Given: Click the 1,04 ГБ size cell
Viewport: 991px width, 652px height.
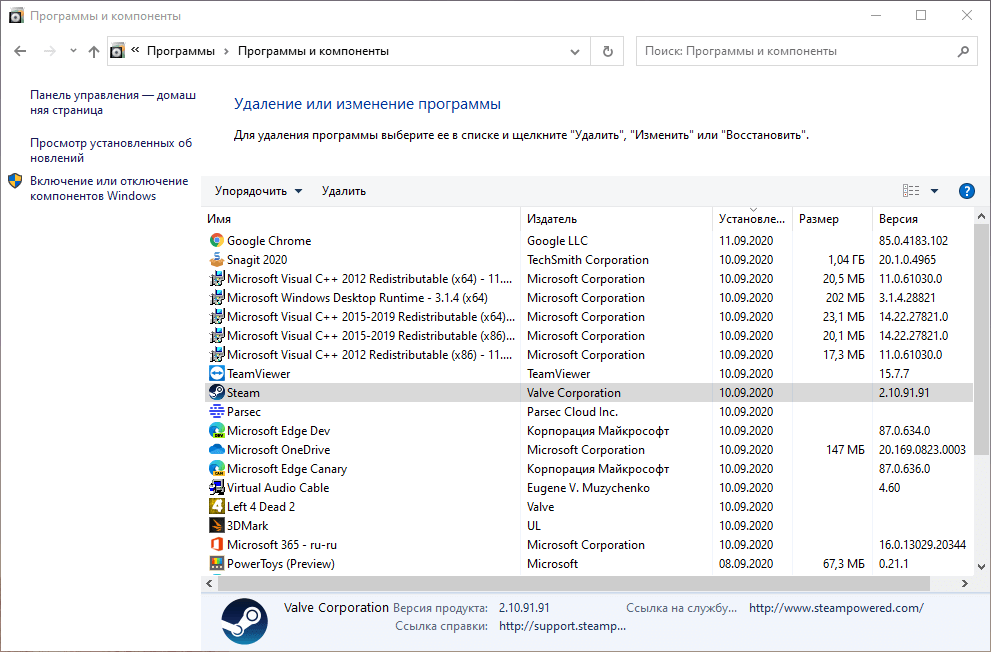Looking at the screenshot, I should (846, 260).
